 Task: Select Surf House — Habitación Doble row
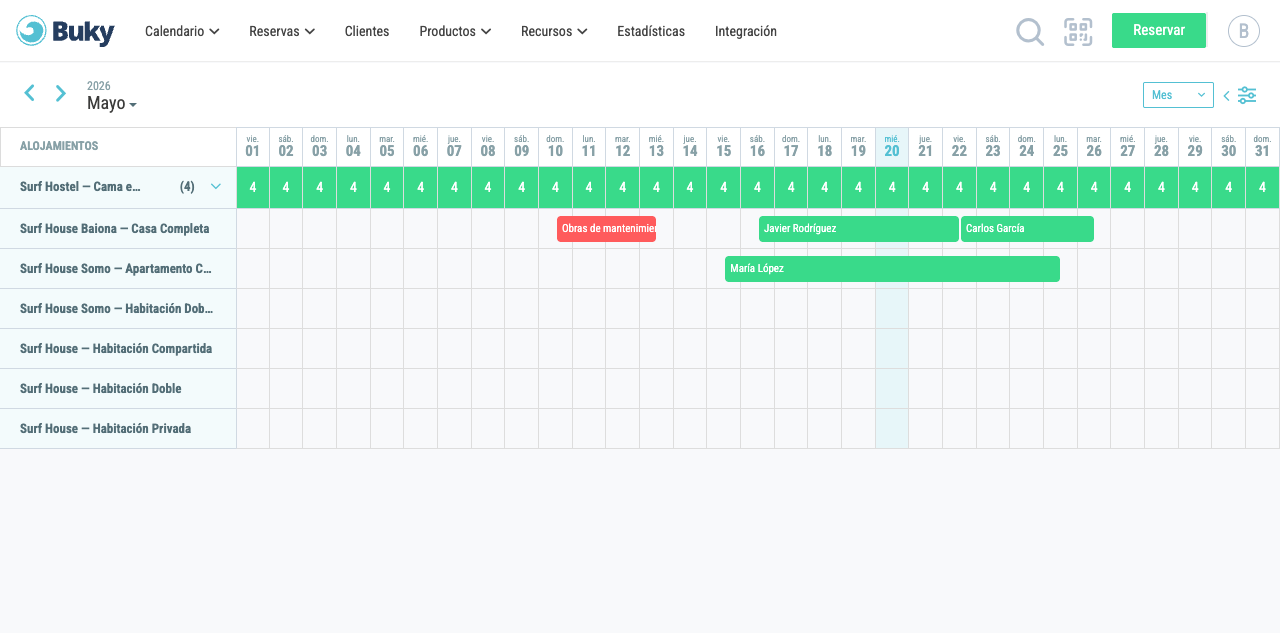[118, 389]
